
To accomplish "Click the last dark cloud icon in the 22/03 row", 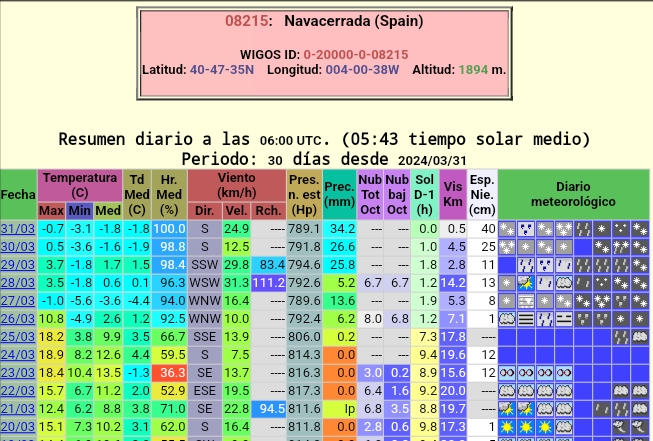I will [x=640, y=391].
